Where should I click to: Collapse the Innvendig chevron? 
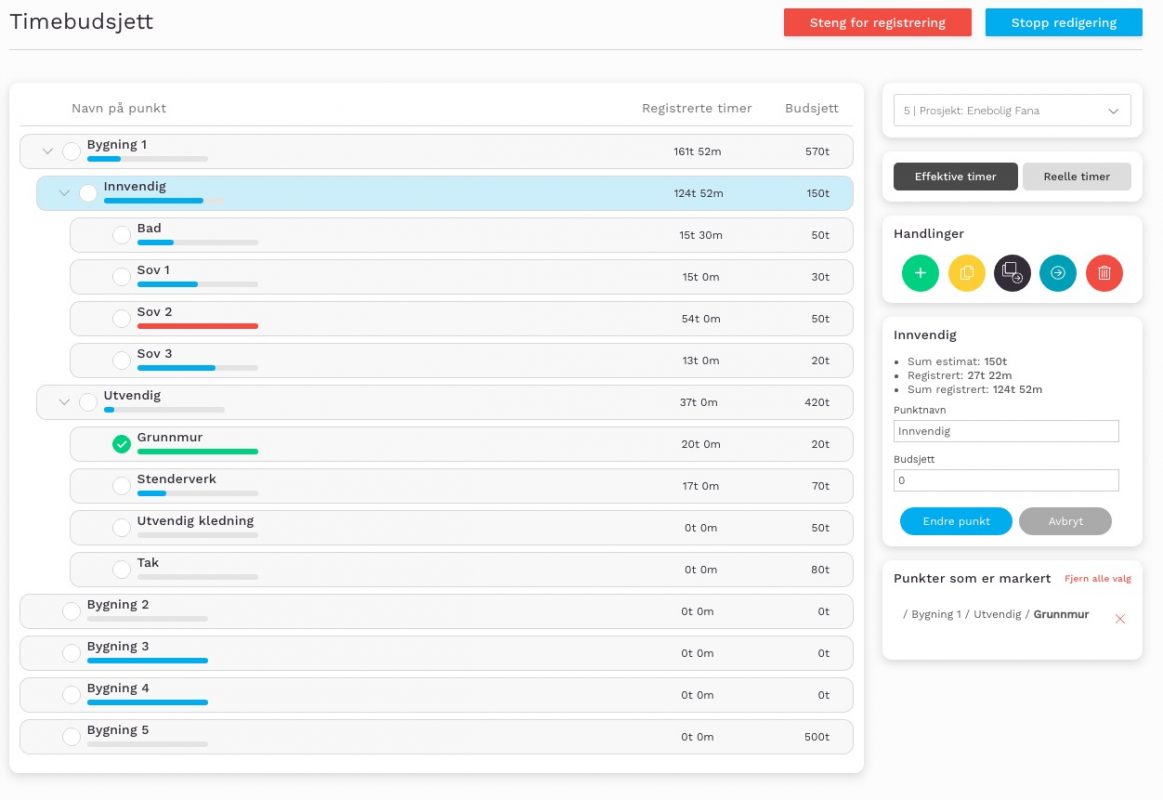tap(64, 193)
